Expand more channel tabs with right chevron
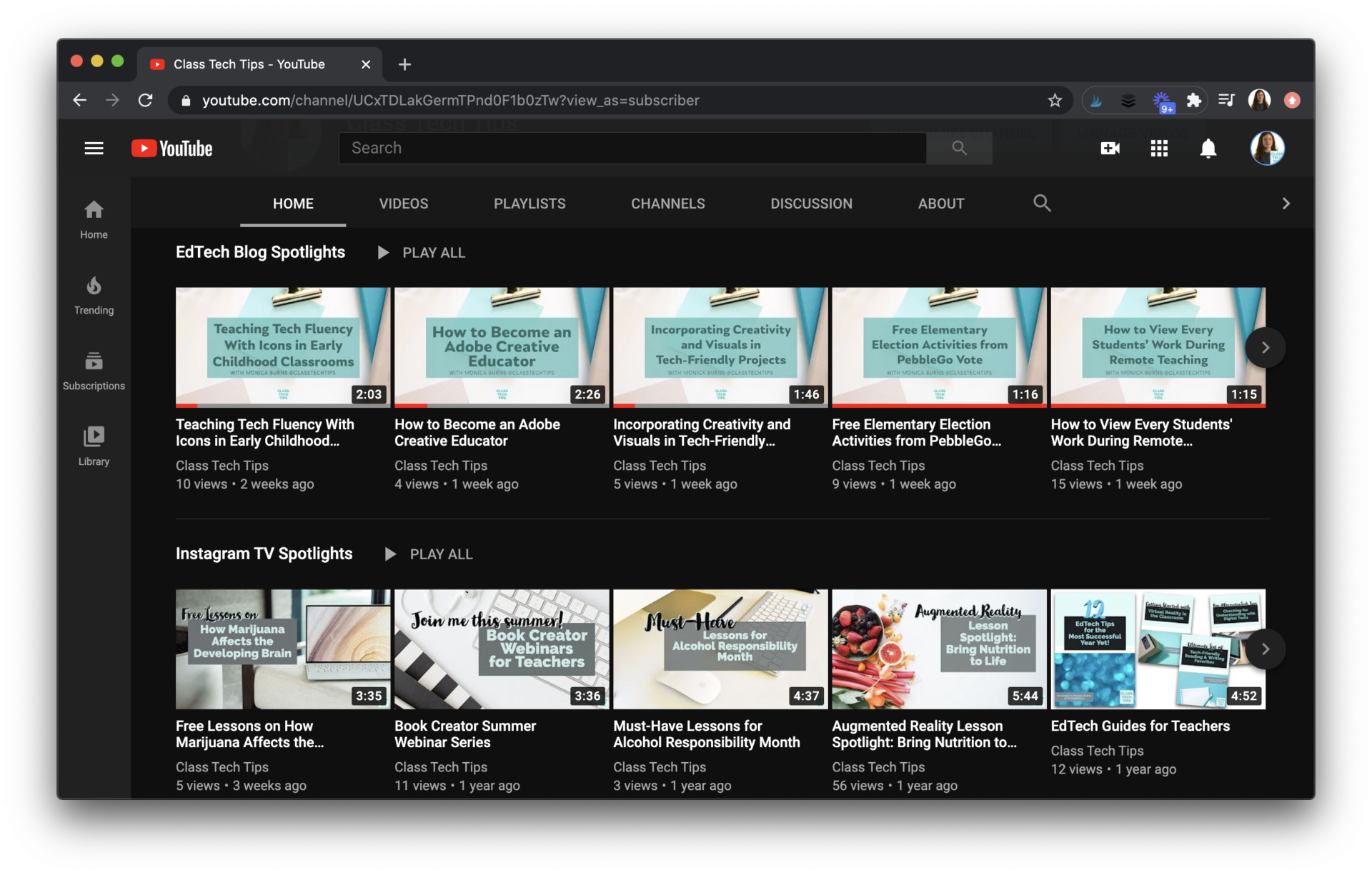The image size is (1372, 875). click(x=1286, y=203)
